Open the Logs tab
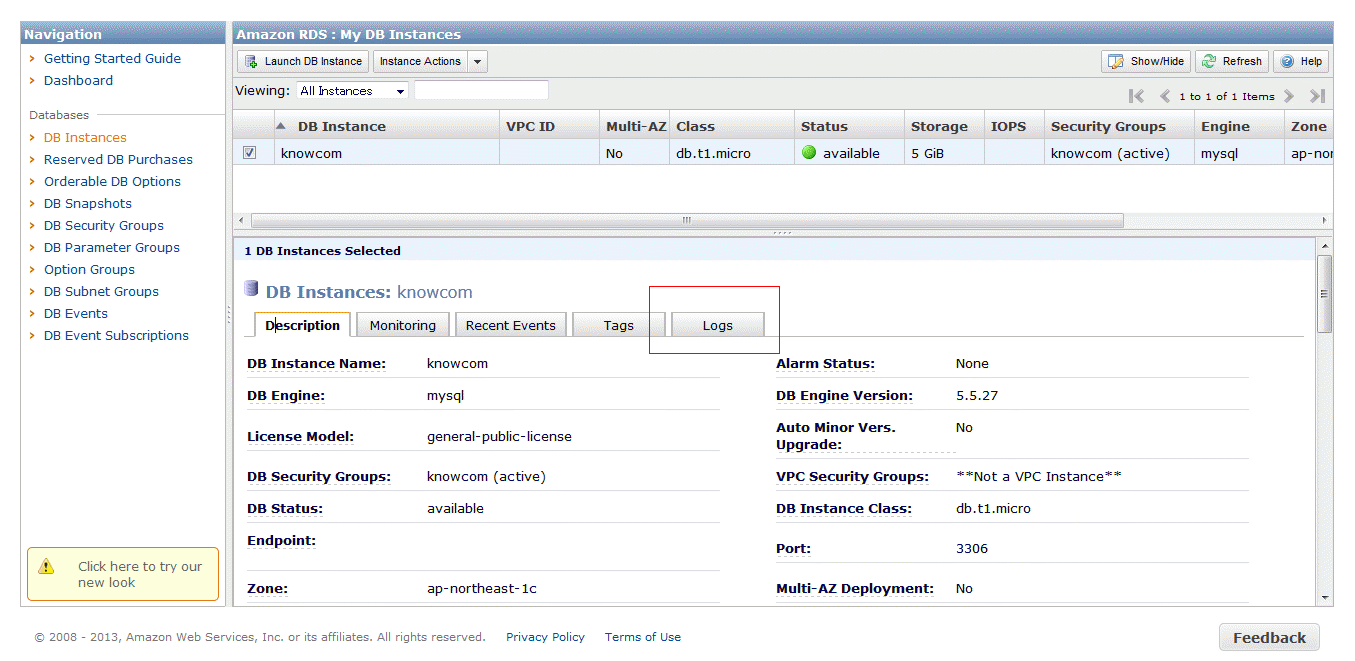Viewport: 1355px width, 661px height. [717, 325]
